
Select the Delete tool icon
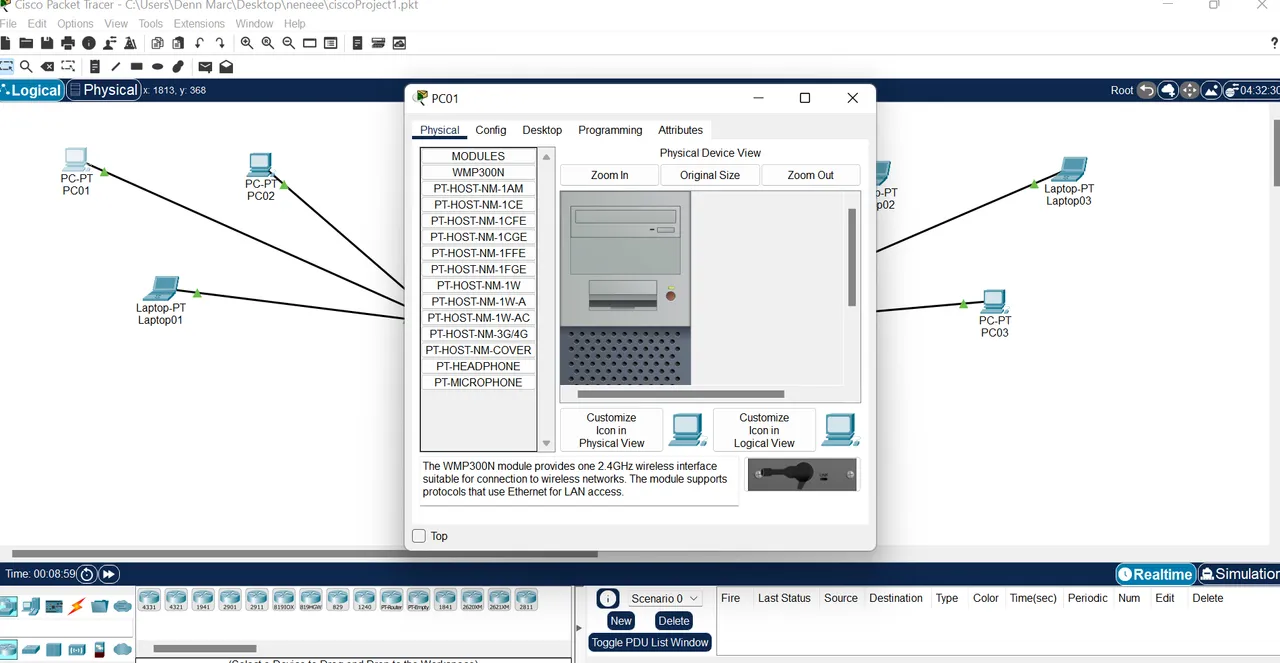[47, 67]
